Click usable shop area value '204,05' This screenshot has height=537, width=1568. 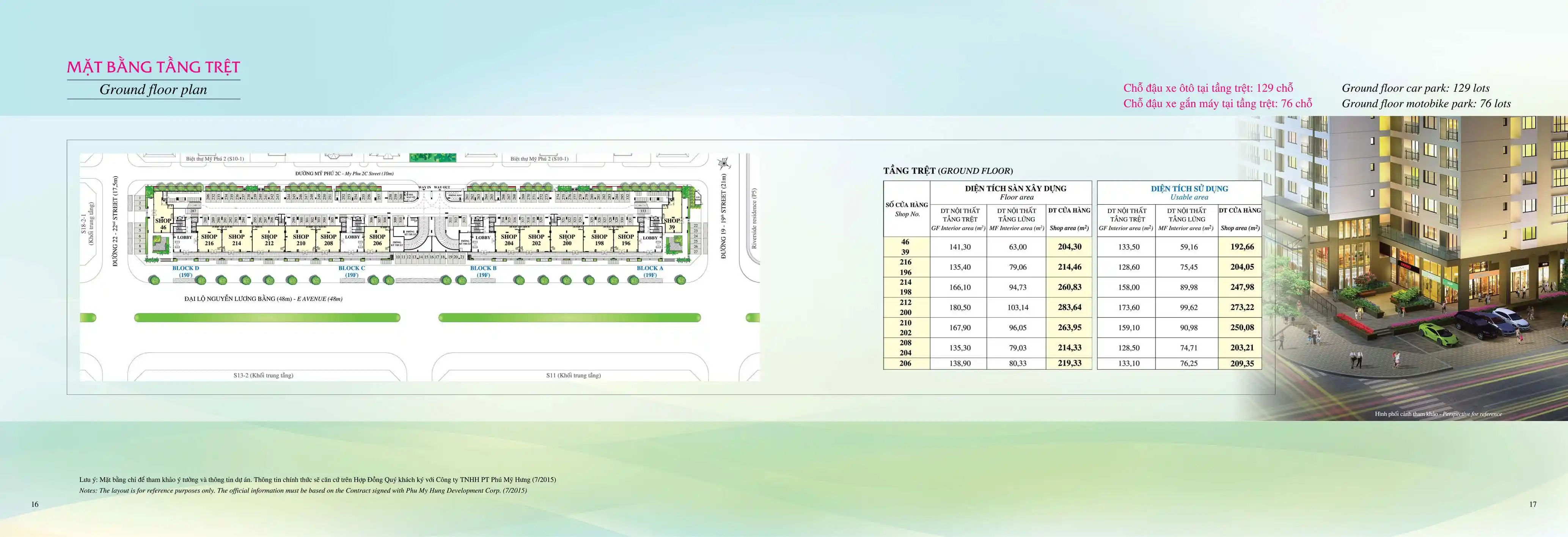point(1242,267)
